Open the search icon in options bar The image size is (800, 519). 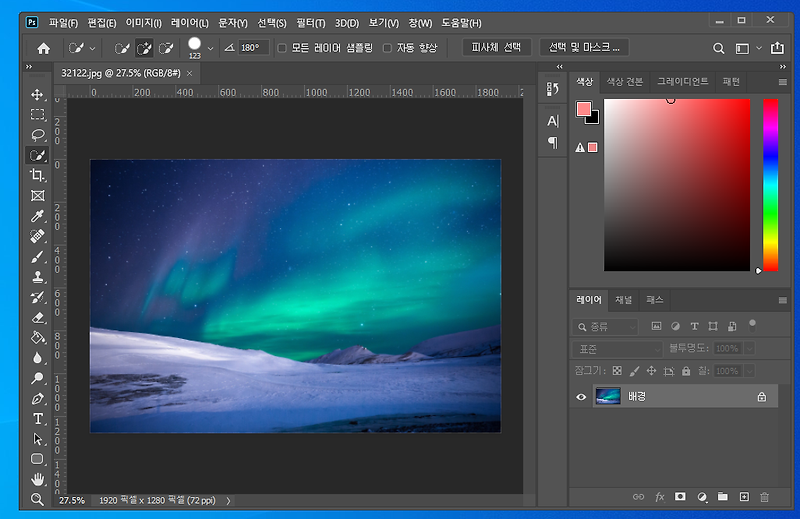pos(718,48)
